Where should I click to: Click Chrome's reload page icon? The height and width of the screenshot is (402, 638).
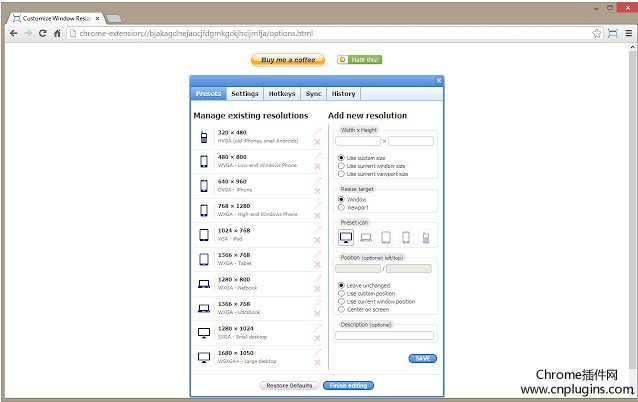click(43, 33)
